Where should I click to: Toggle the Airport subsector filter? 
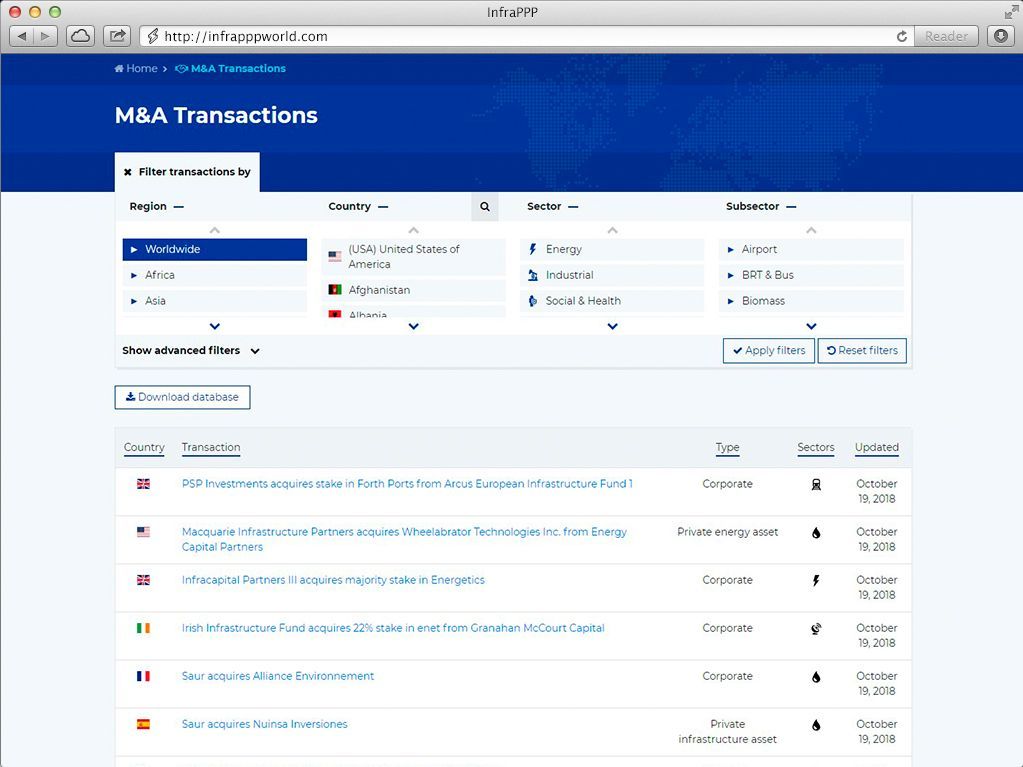point(810,249)
